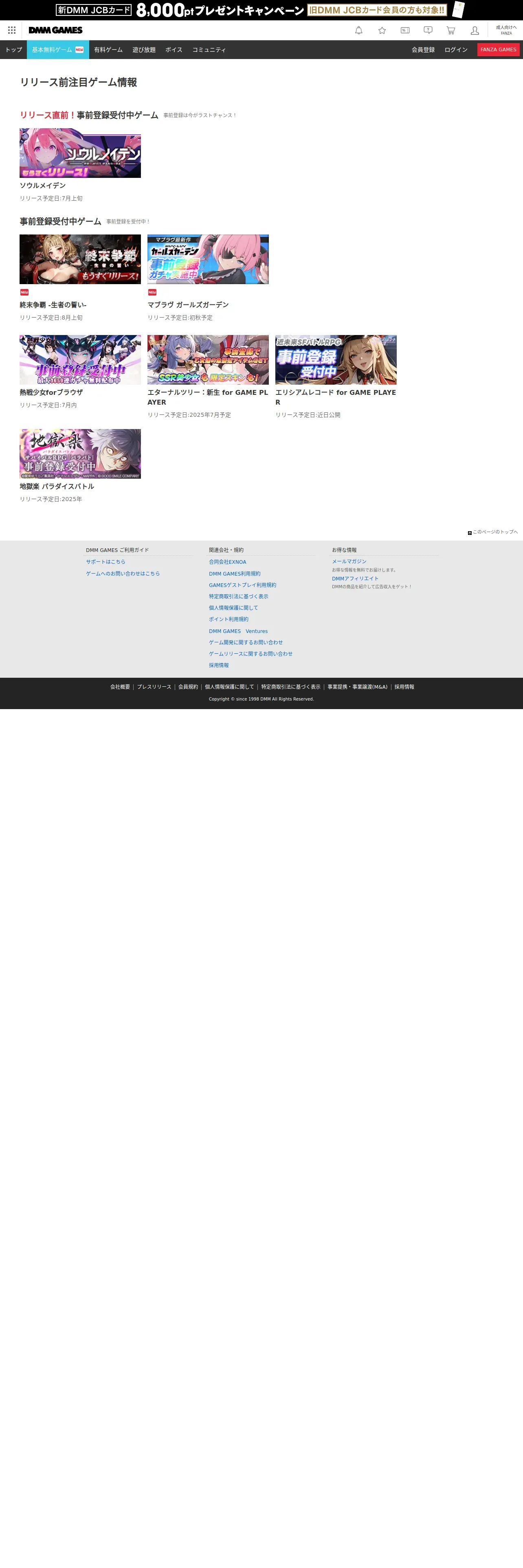The width and height of the screenshot is (523, 1568).
Task: Open favorites star icon
Action: coord(382,31)
